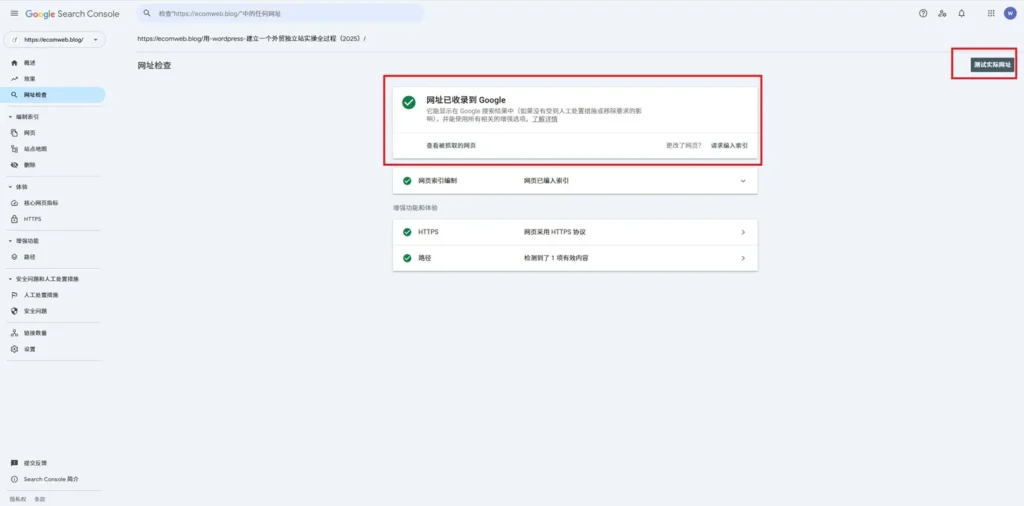1024x506 pixels.
Task: Go to 概述 overview in sidebar
Action: [x=52, y=63]
